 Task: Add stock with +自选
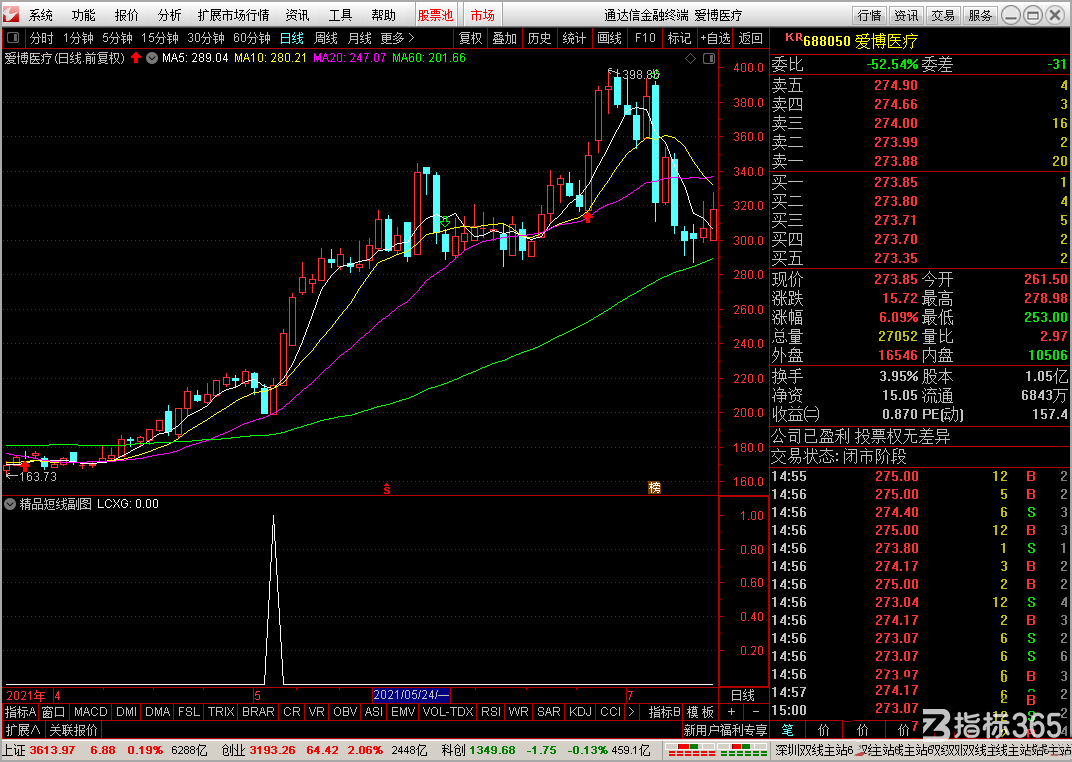(x=716, y=38)
